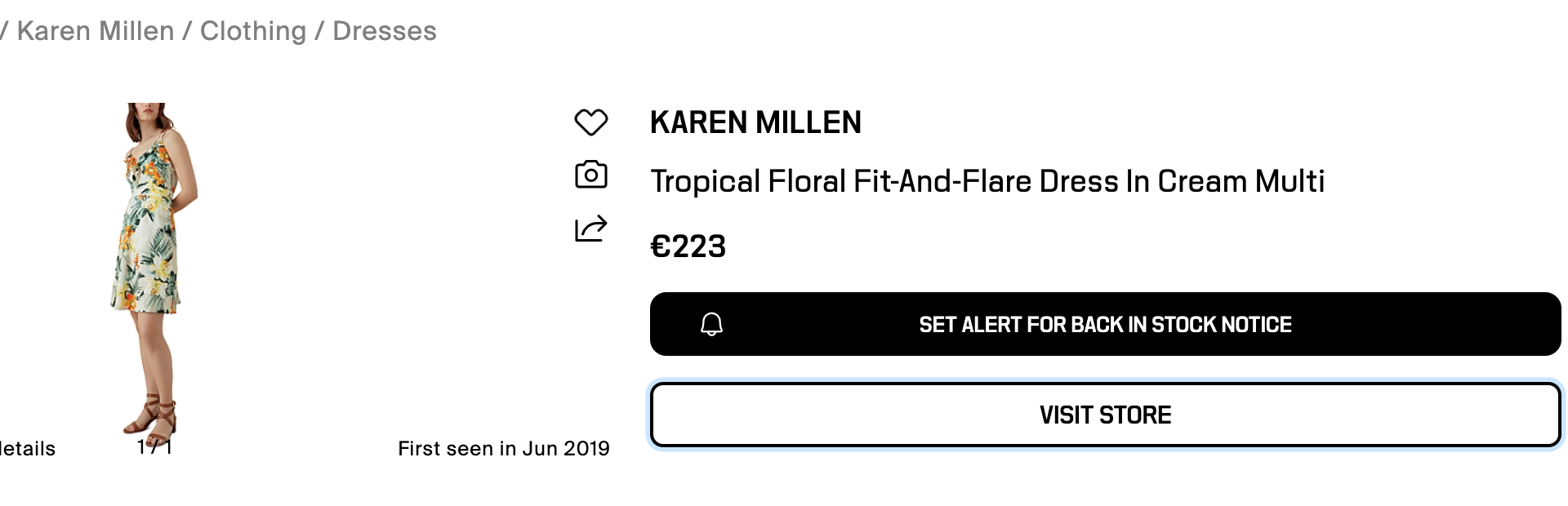The image size is (1568, 506).
Task: Select the Tropical Floral Fit-And-Flare Dress title
Action: (x=987, y=181)
